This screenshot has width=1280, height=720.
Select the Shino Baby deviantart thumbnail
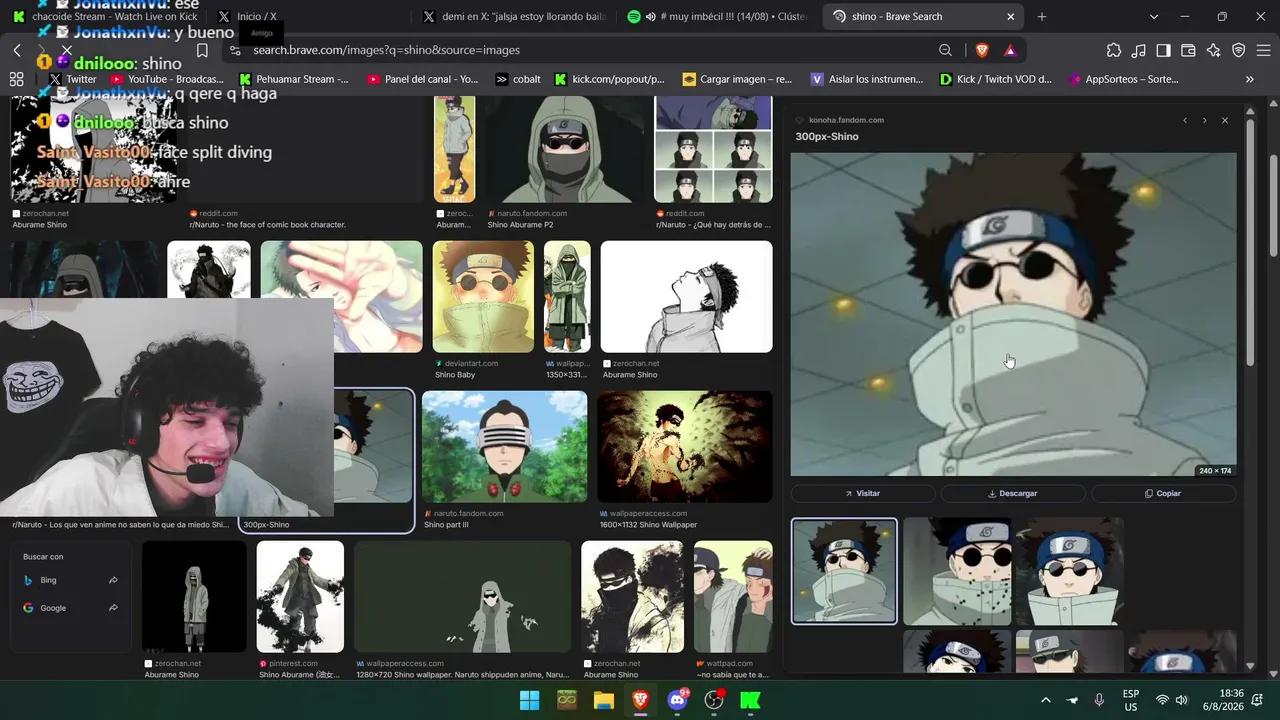[483, 296]
